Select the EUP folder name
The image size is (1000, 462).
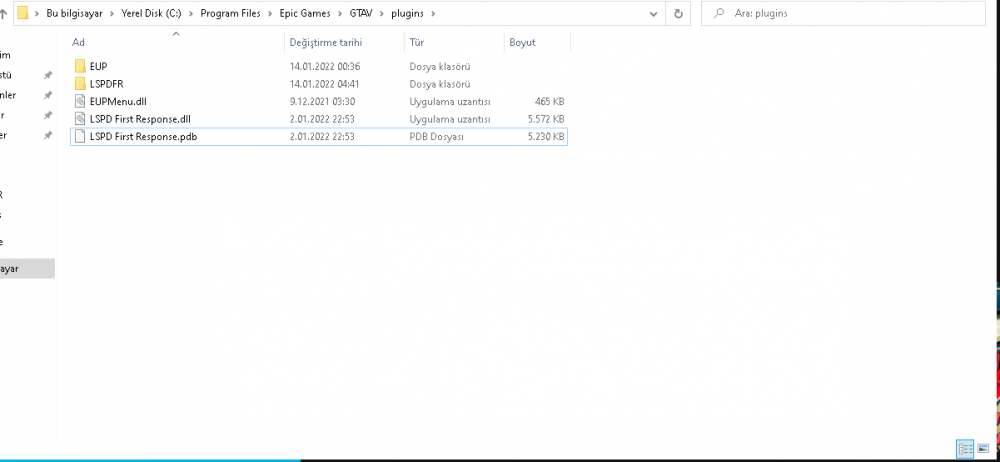98,66
